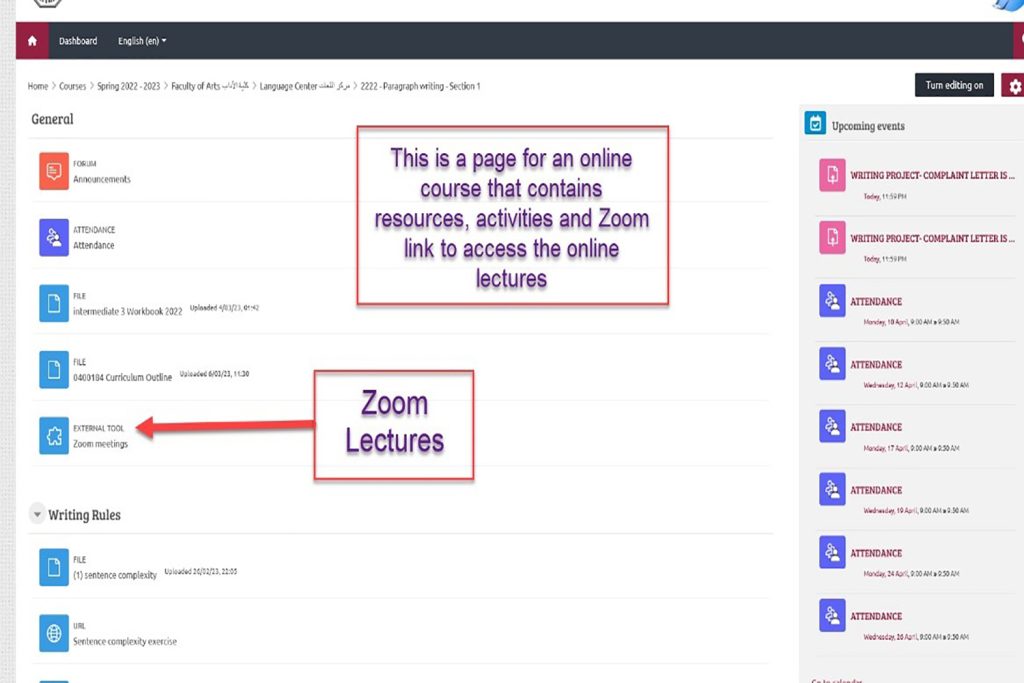
Task: Open the Attendance activity link in General
Action: point(93,246)
